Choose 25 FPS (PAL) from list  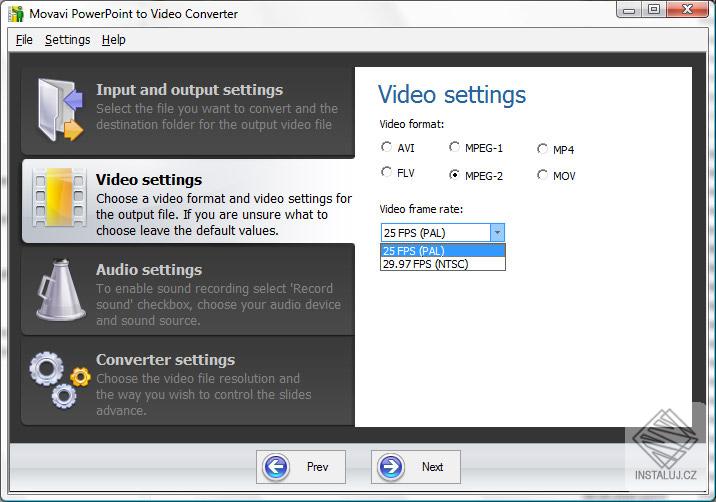coord(442,251)
